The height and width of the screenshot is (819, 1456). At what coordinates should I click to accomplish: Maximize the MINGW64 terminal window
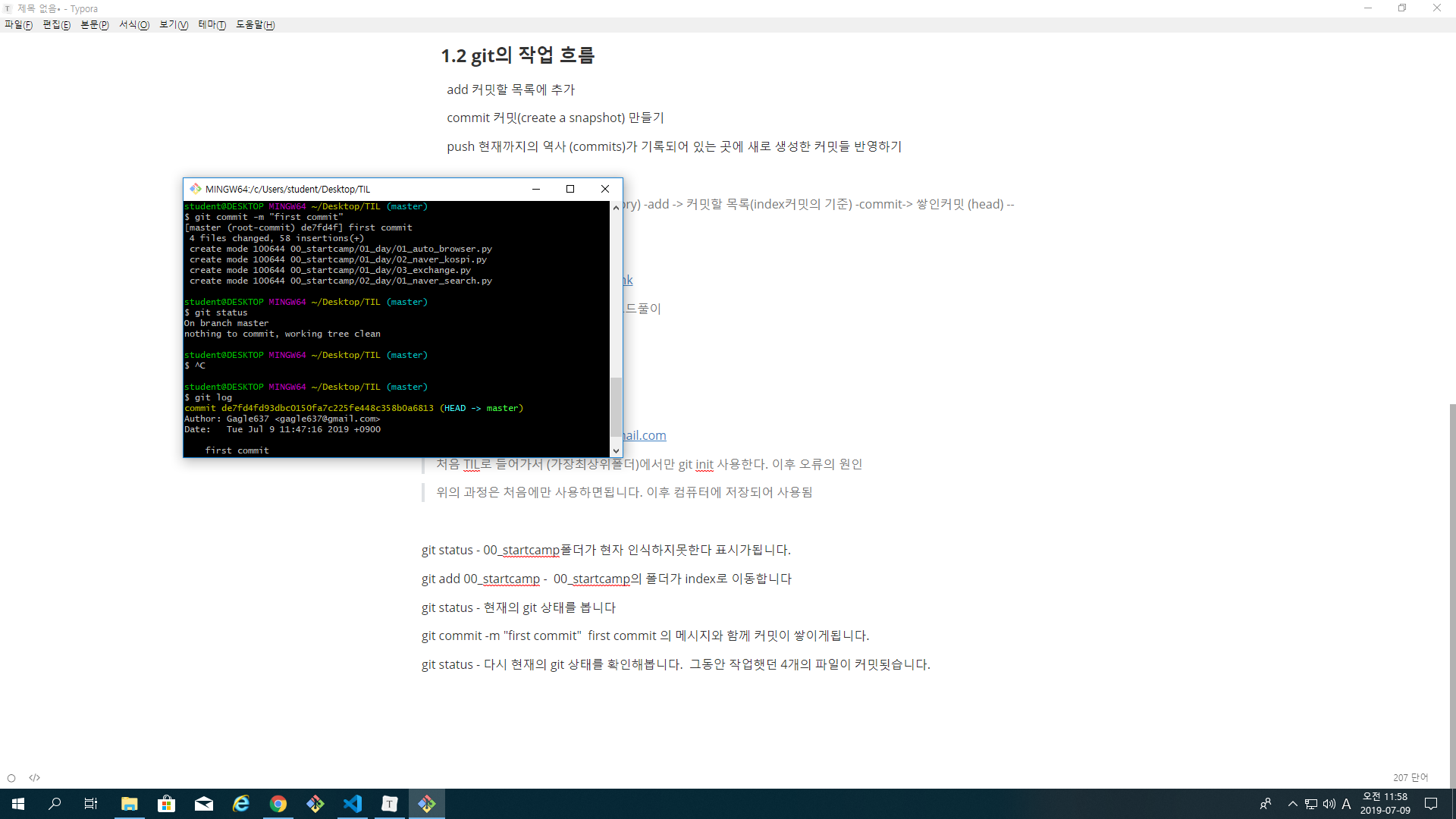point(570,189)
